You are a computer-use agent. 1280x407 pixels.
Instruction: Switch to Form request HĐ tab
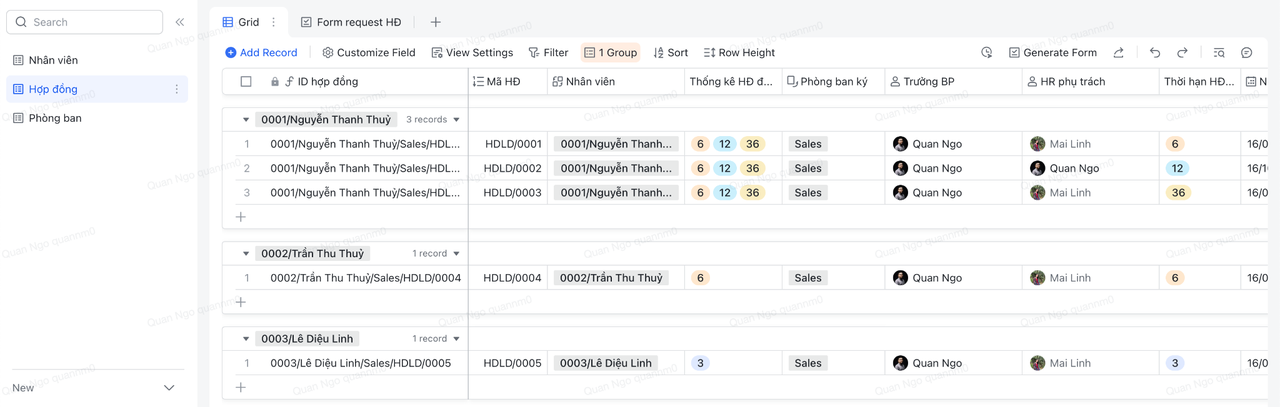click(351, 22)
